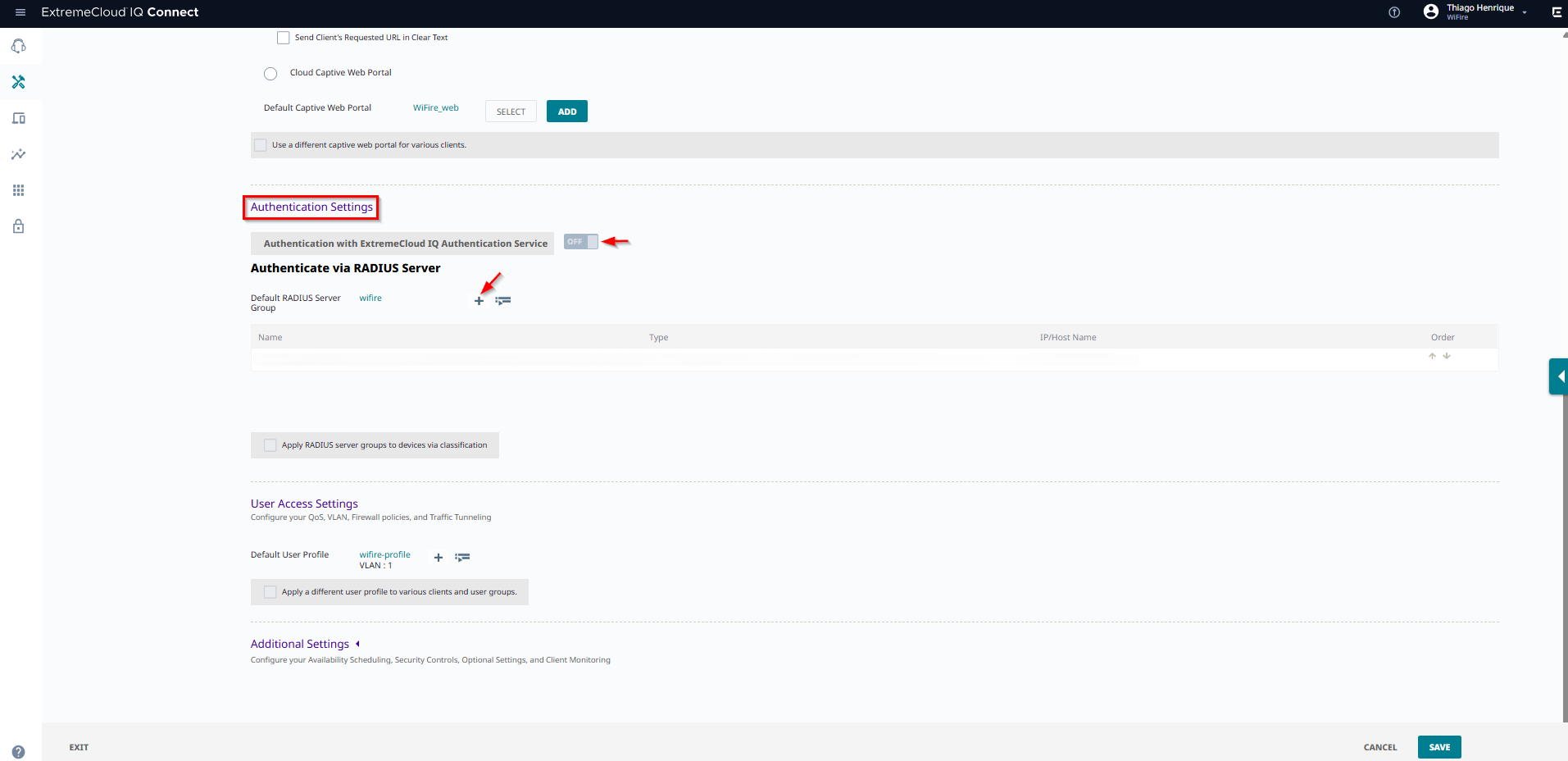The width and height of the screenshot is (1568, 761).
Task: Select Cloud Captive Web Portal radio
Action: (270, 74)
